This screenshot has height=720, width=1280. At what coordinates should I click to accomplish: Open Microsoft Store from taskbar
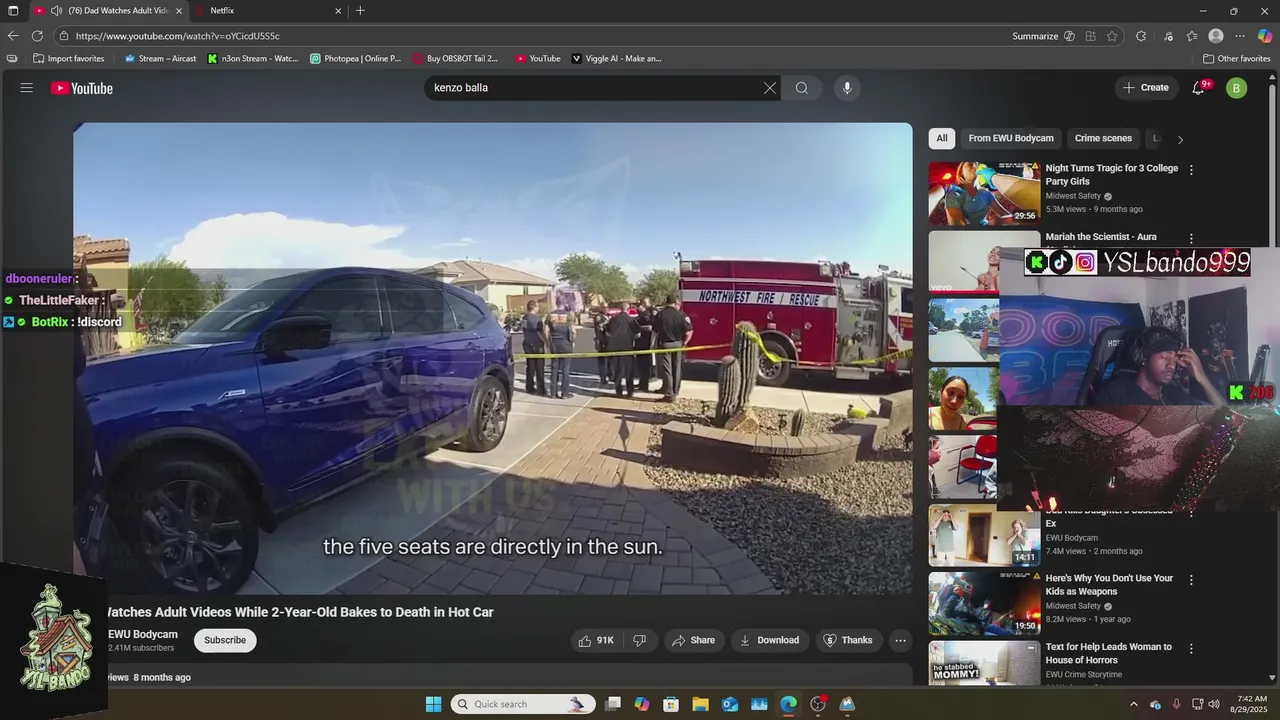(671, 704)
